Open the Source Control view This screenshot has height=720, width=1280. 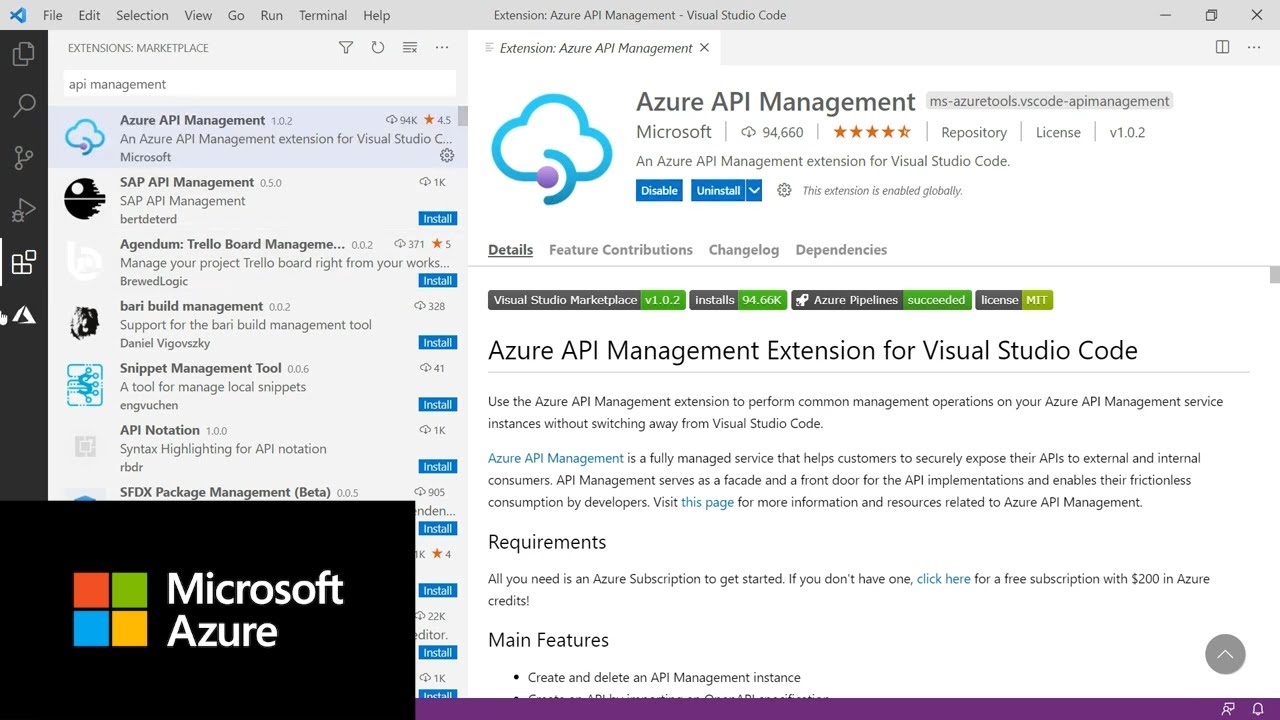(23, 158)
